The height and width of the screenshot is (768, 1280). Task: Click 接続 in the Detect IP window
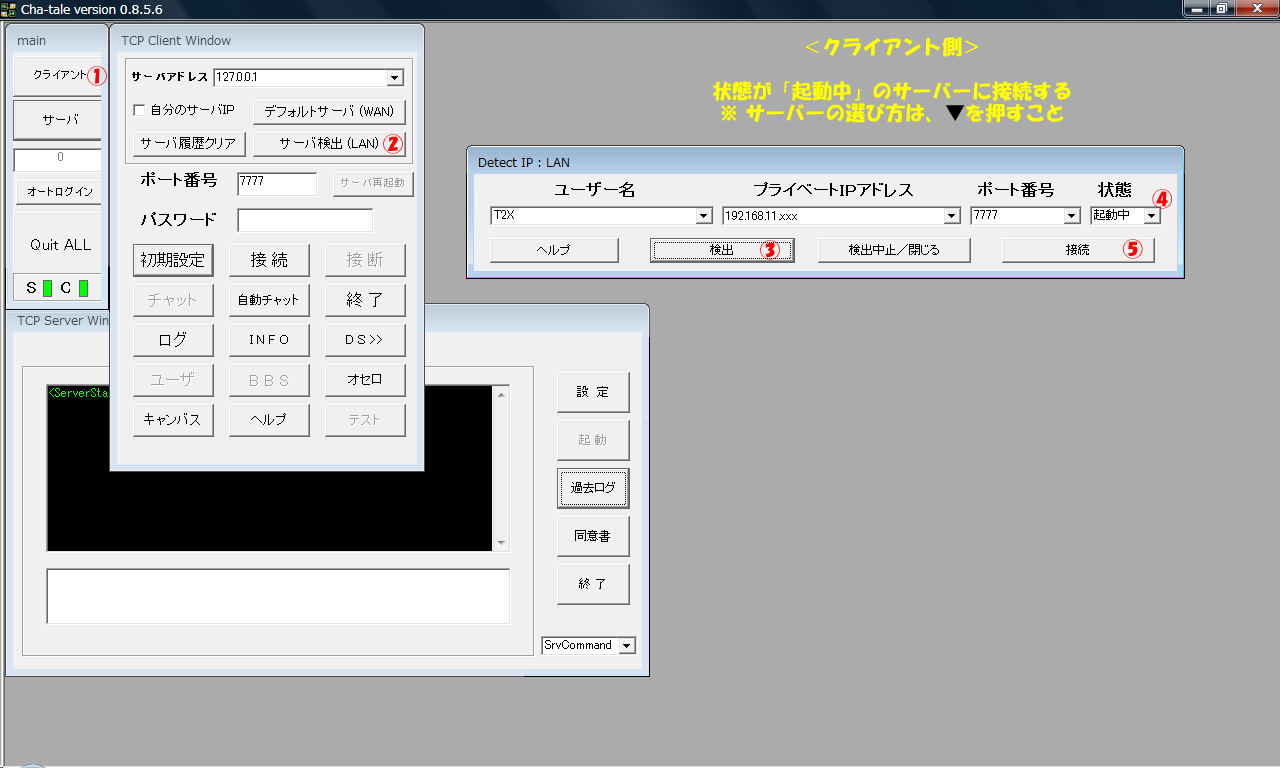click(x=1077, y=250)
